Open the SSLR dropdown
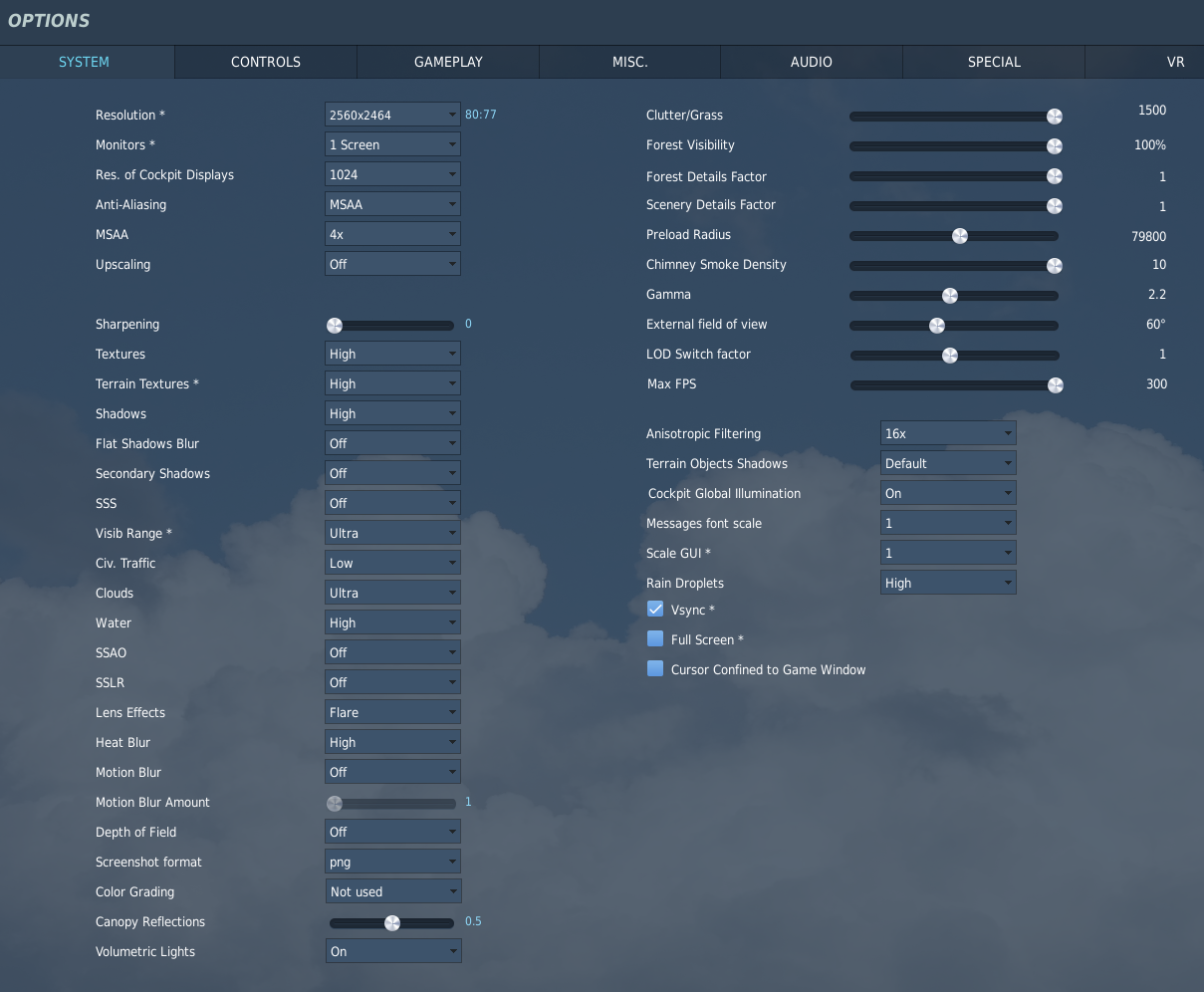The image size is (1204, 992). [x=392, y=682]
